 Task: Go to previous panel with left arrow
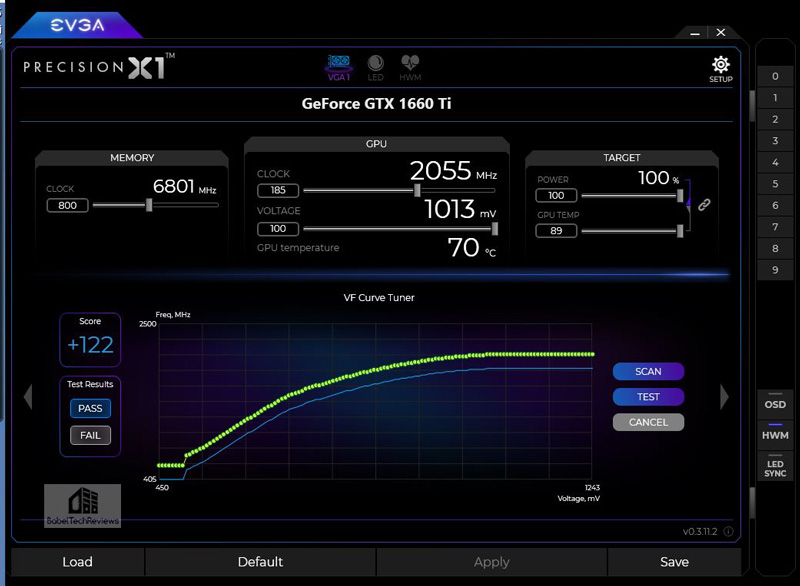[x=28, y=396]
